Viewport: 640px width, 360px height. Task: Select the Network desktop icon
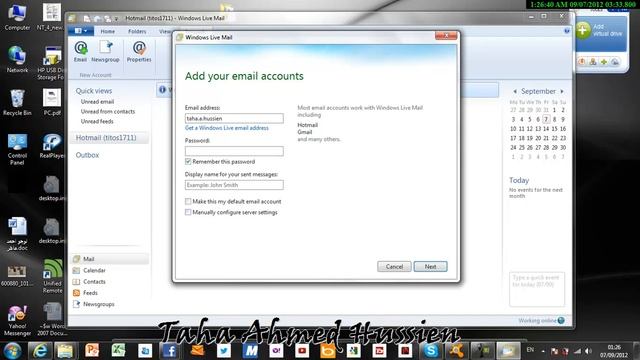(x=17, y=60)
